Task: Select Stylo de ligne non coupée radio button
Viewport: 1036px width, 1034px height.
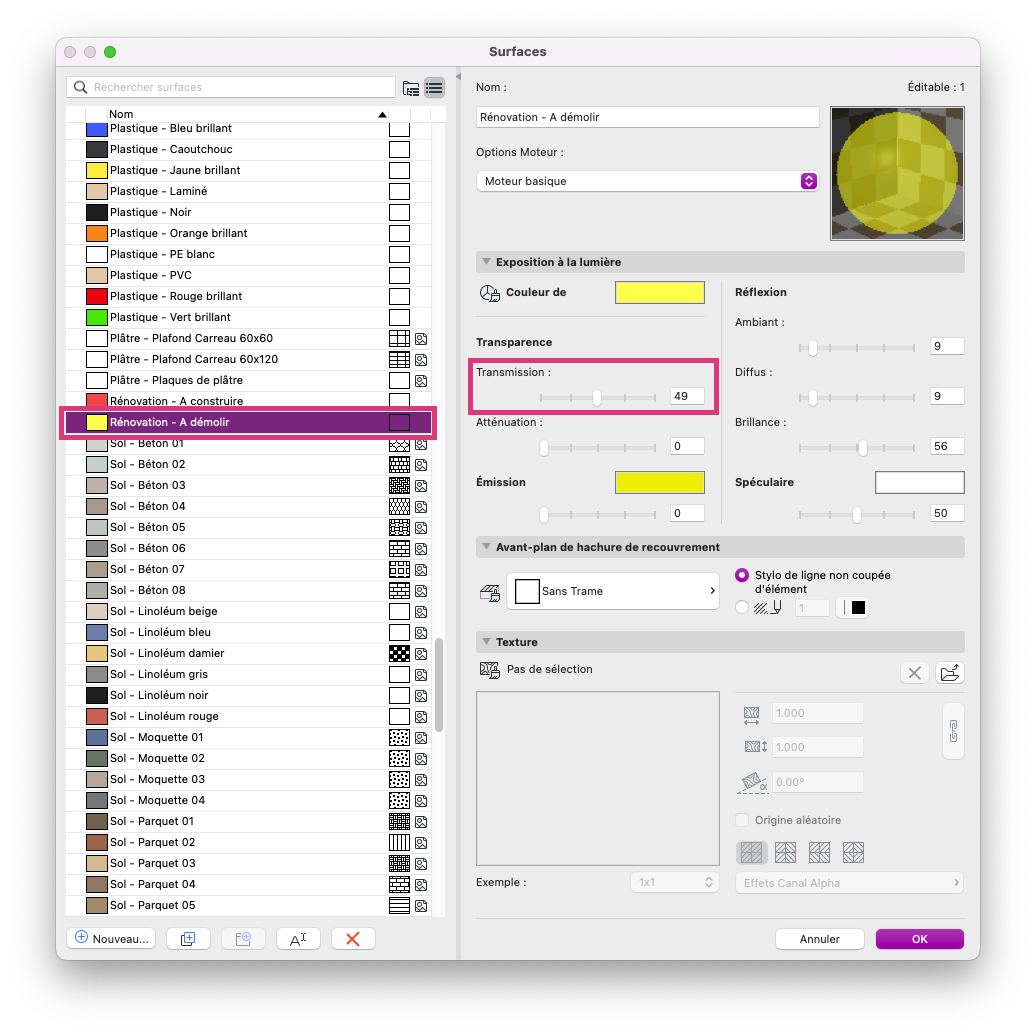Action: (742, 575)
